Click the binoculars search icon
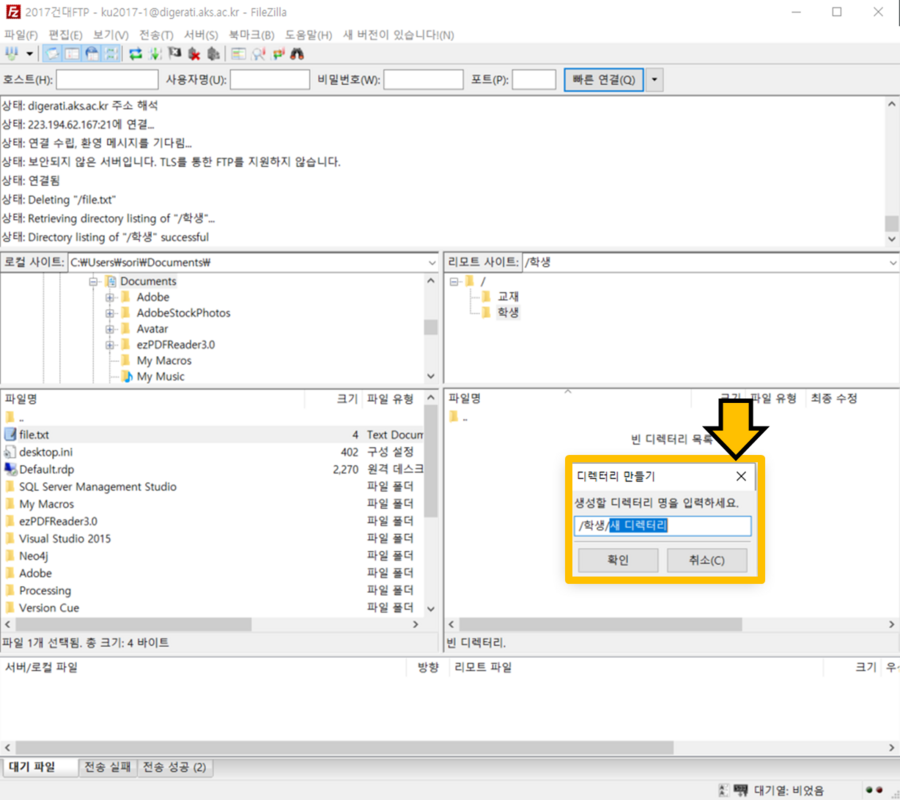 click(296, 53)
